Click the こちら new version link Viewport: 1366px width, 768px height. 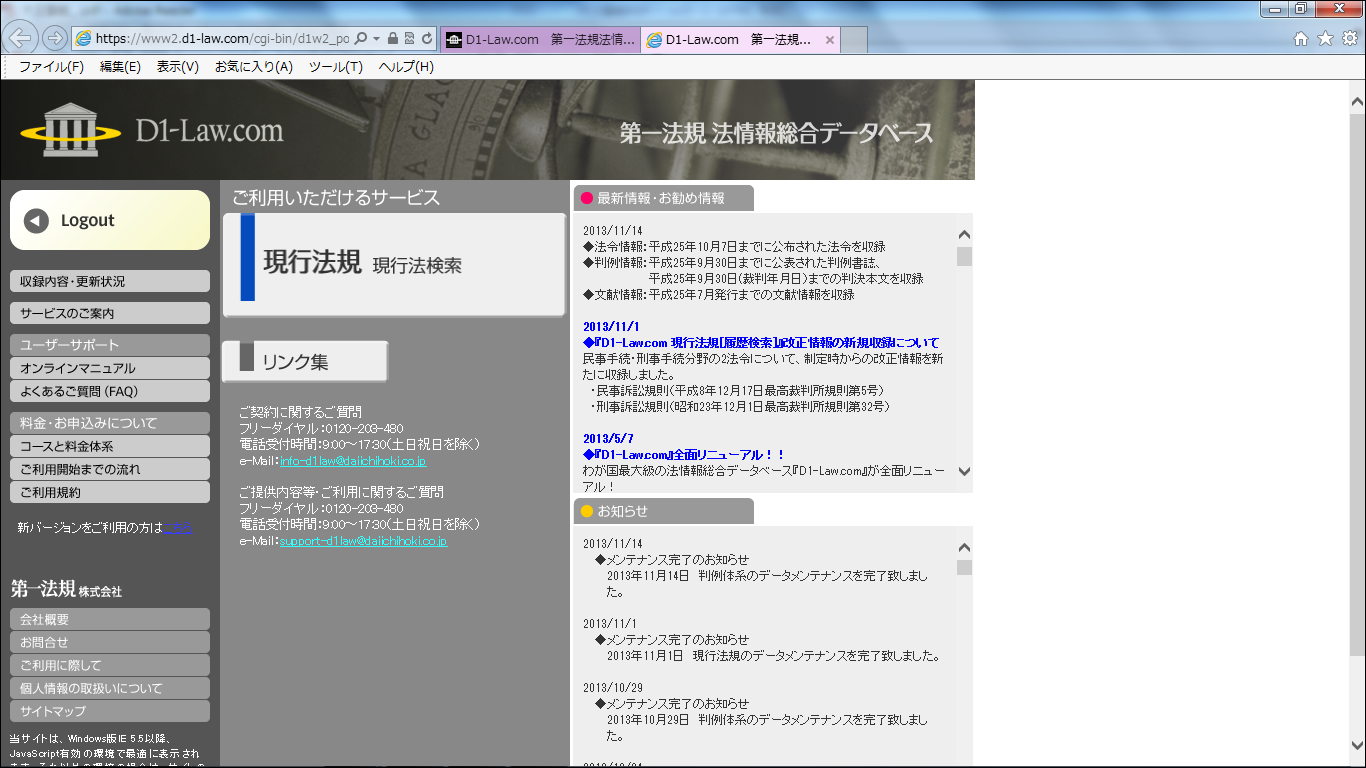(x=176, y=527)
